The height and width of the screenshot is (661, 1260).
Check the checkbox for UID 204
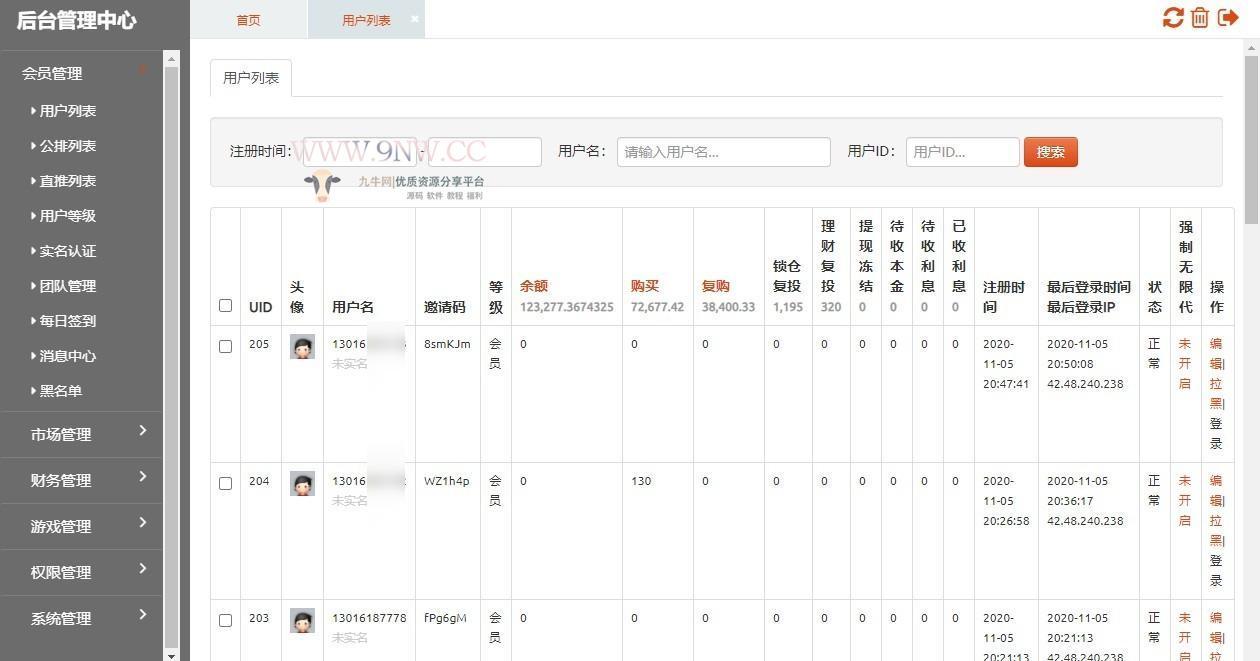click(225, 483)
